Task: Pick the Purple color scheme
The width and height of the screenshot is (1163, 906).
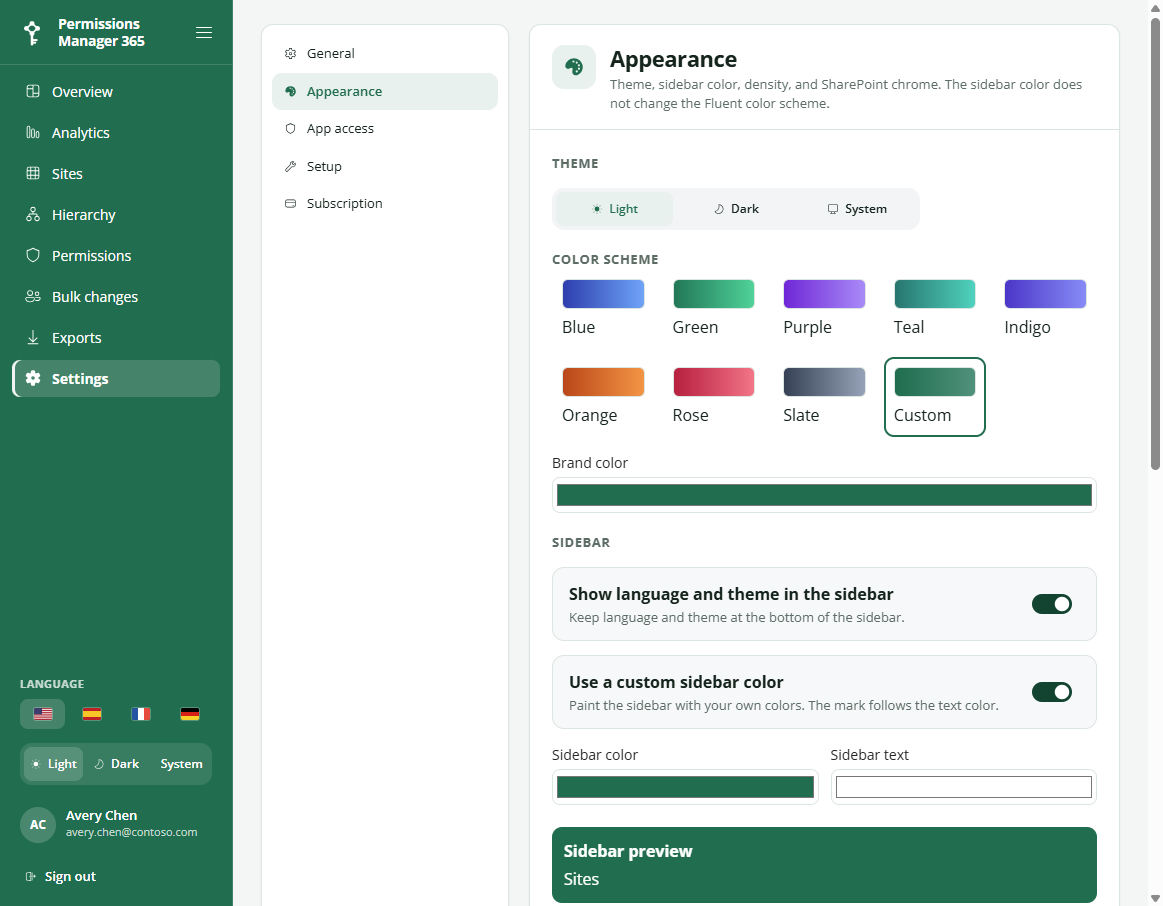Action: click(x=824, y=308)
